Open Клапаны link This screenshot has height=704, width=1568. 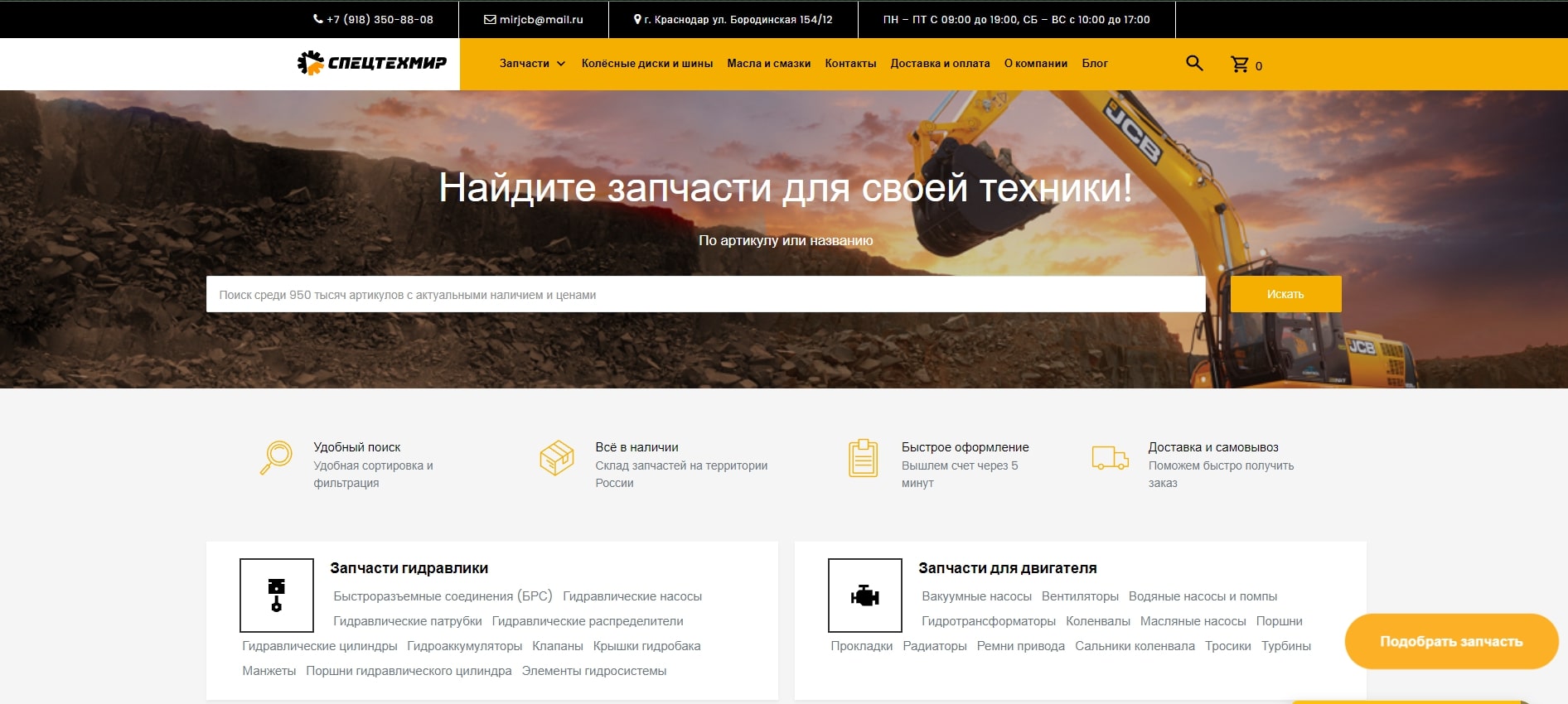(558, 646)
